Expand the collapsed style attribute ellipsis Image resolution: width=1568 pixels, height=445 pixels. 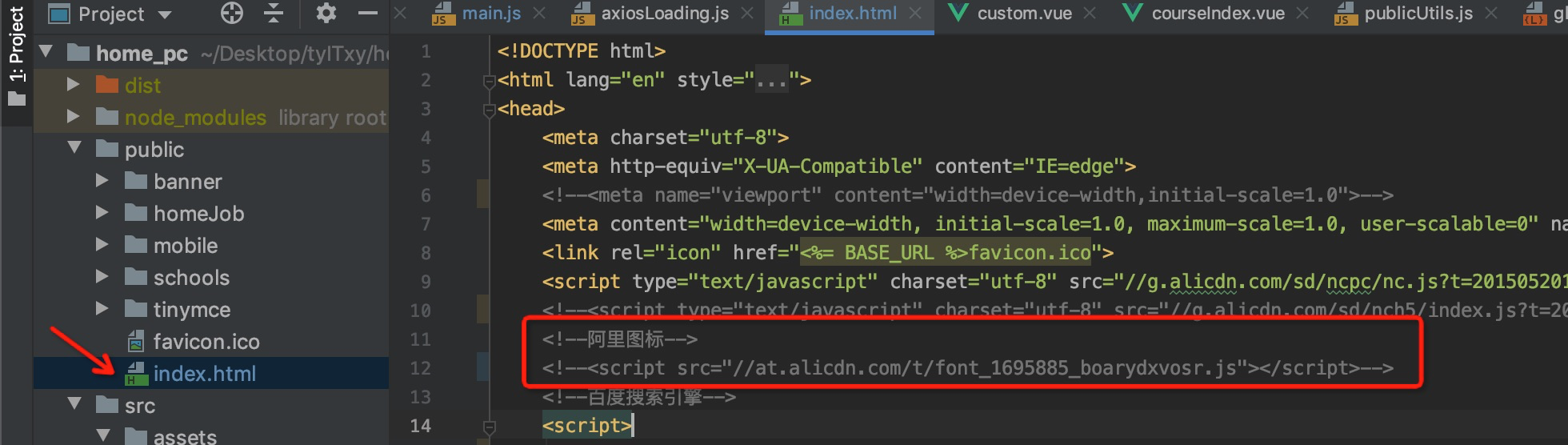(x=772, y=80)
